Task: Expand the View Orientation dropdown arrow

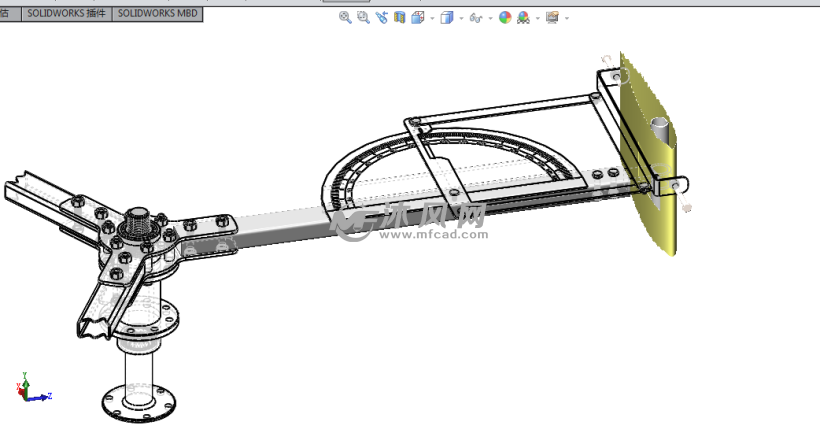Action: (x=432, y=18)
